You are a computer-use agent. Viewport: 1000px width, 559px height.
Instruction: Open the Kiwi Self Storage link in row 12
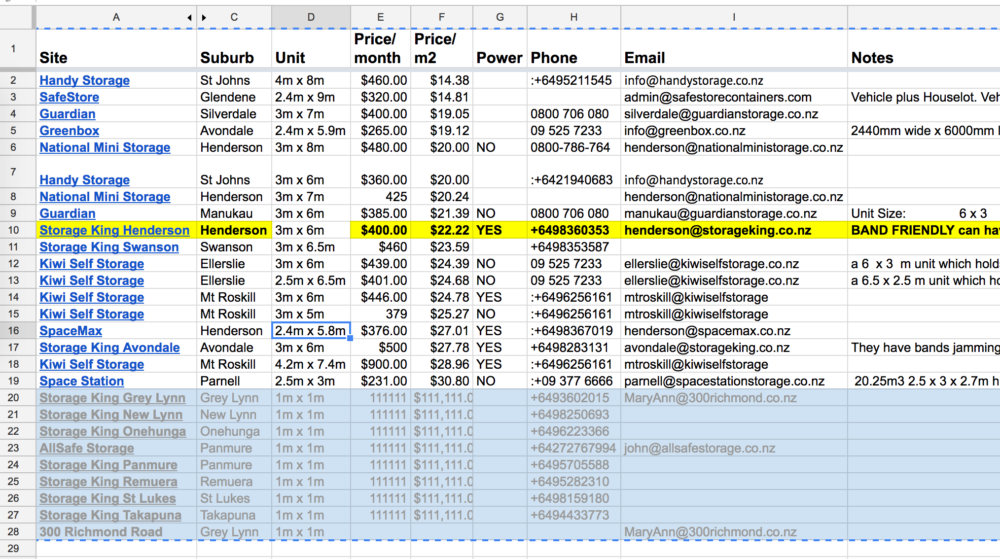pyautogui.click(x=91, y=264)
